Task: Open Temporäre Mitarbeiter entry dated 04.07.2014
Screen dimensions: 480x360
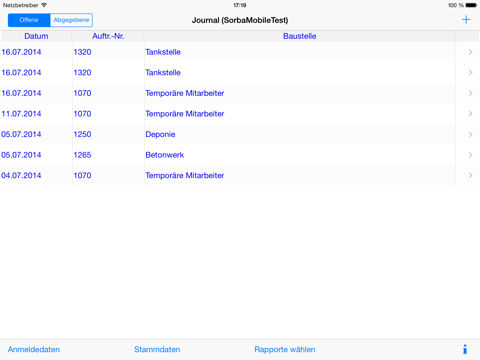Action: click(x=185, y=176)
